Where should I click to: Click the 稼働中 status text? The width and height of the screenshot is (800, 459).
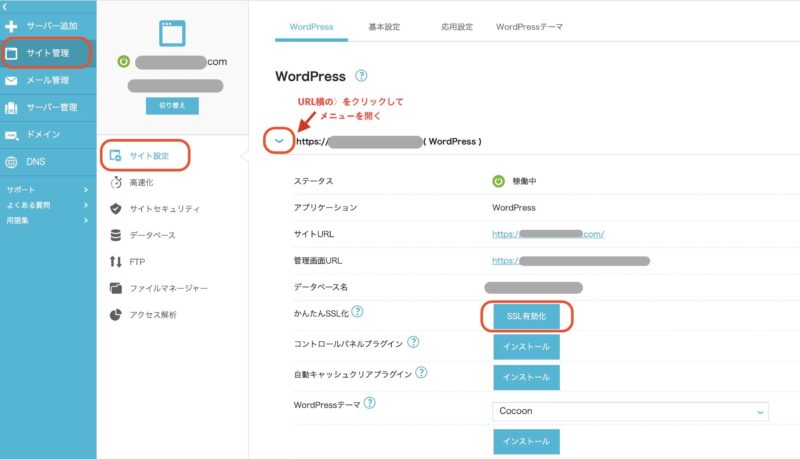pos(524,181)
